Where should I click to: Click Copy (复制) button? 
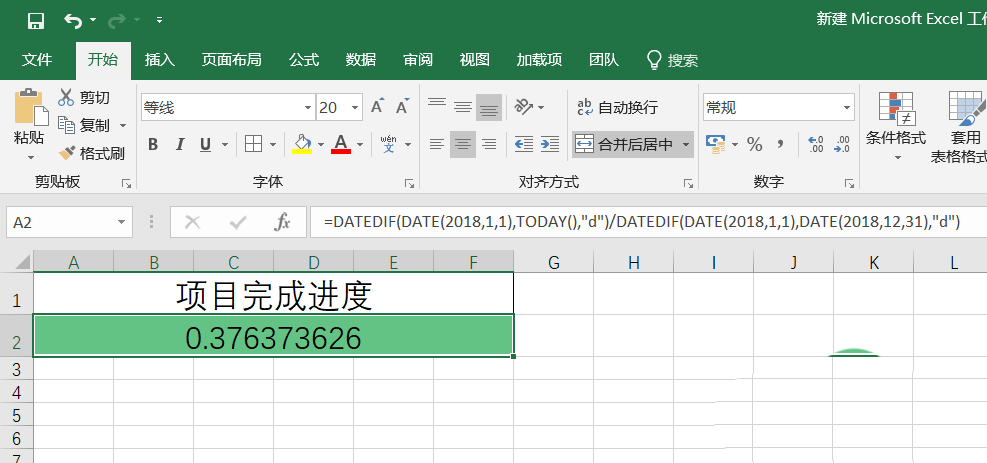pyautogui.click(x=84, y=125)
